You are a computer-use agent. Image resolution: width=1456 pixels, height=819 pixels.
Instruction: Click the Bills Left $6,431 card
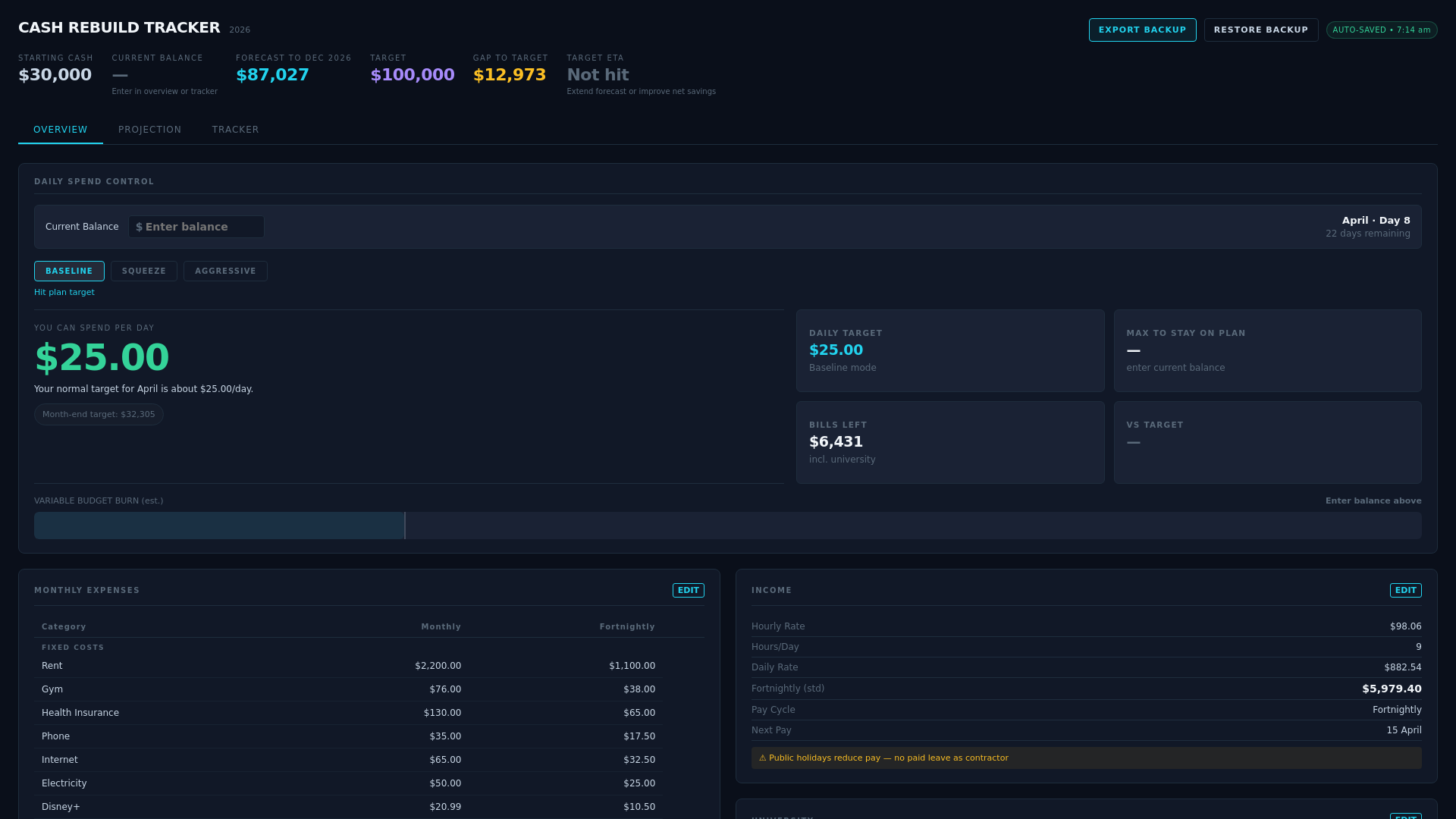(950, 442)
